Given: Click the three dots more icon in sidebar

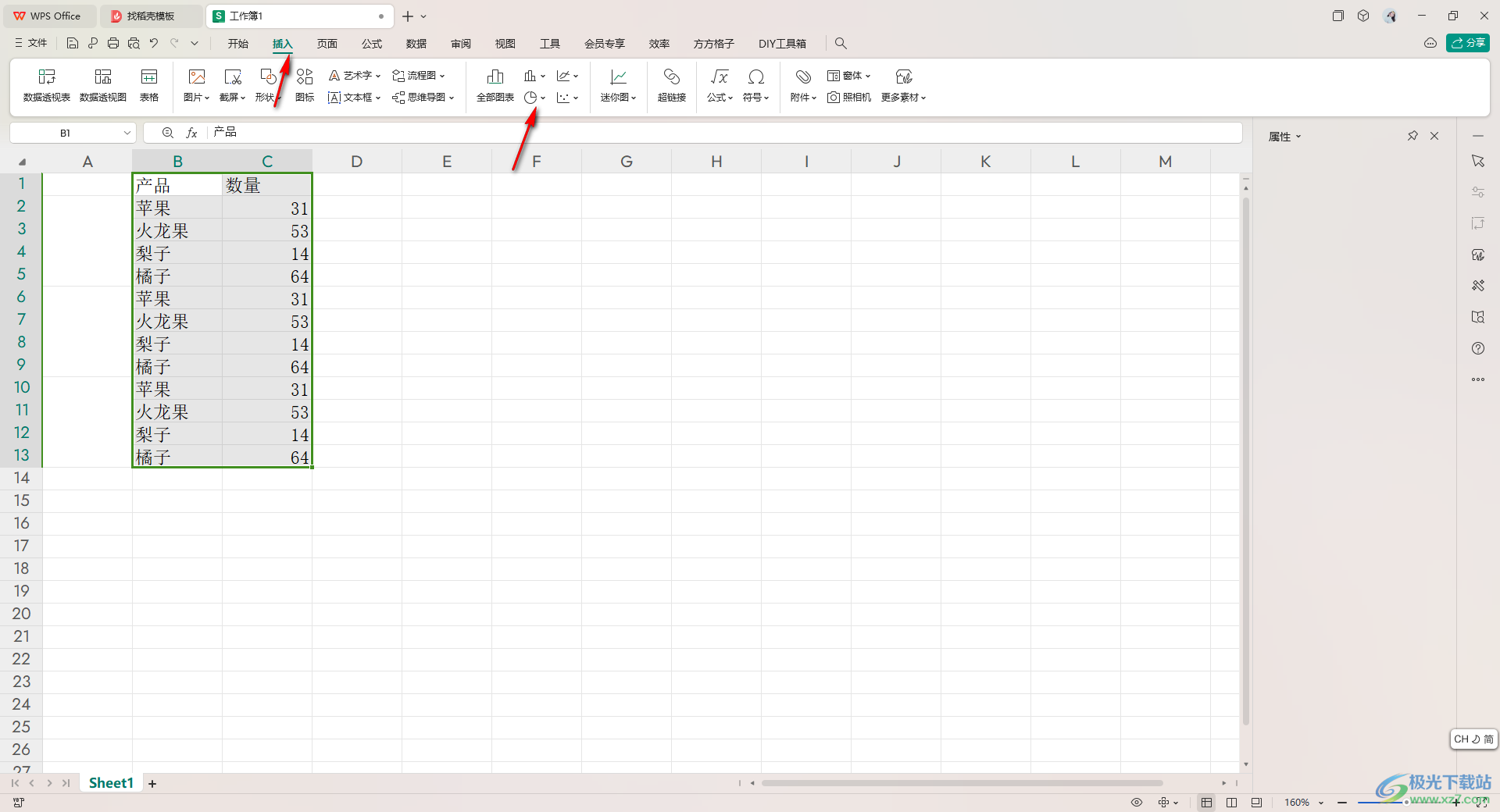Looking at the screenshot, I should click(x=1478, y=379).
